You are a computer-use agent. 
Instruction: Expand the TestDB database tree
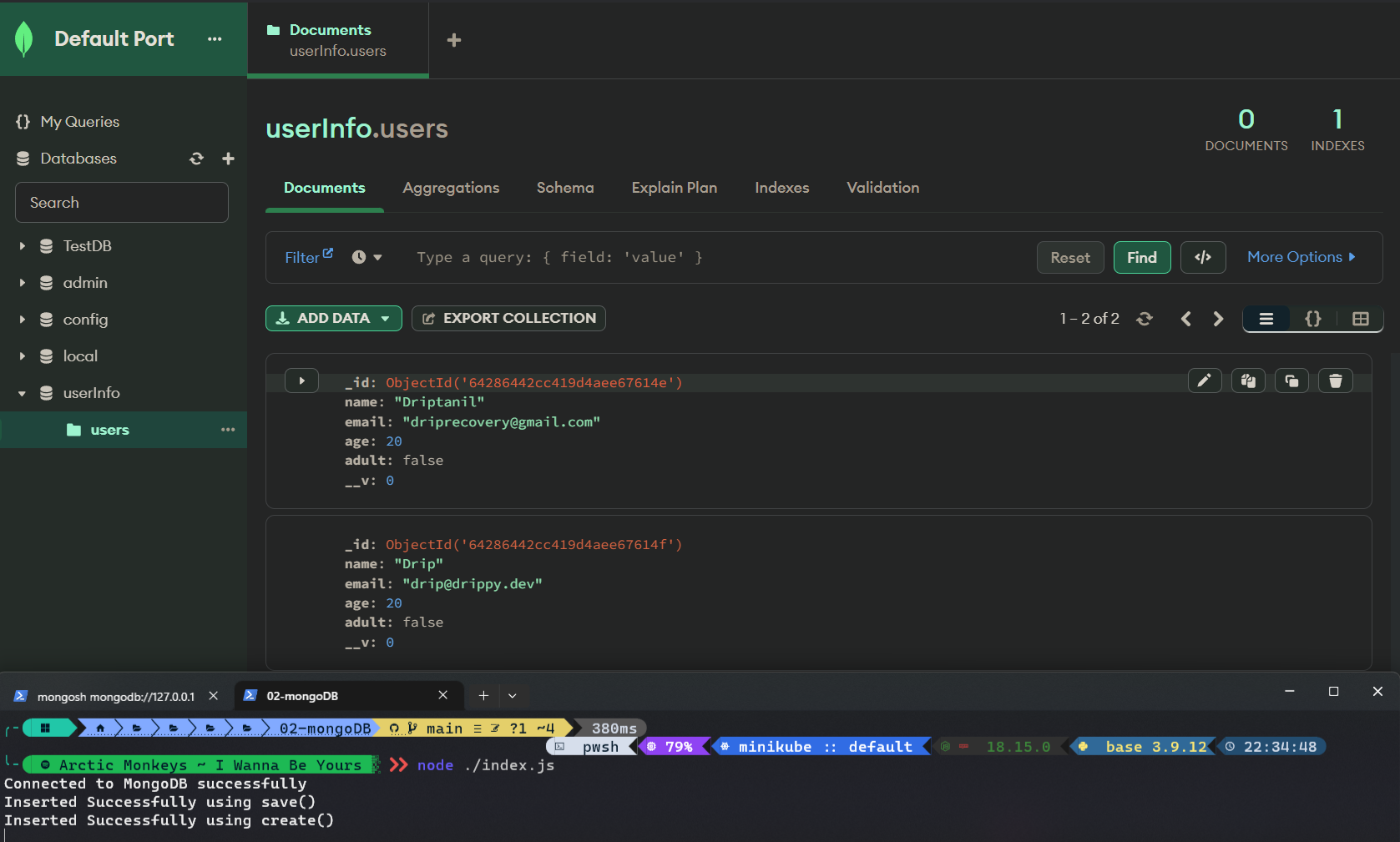(23, 246)
